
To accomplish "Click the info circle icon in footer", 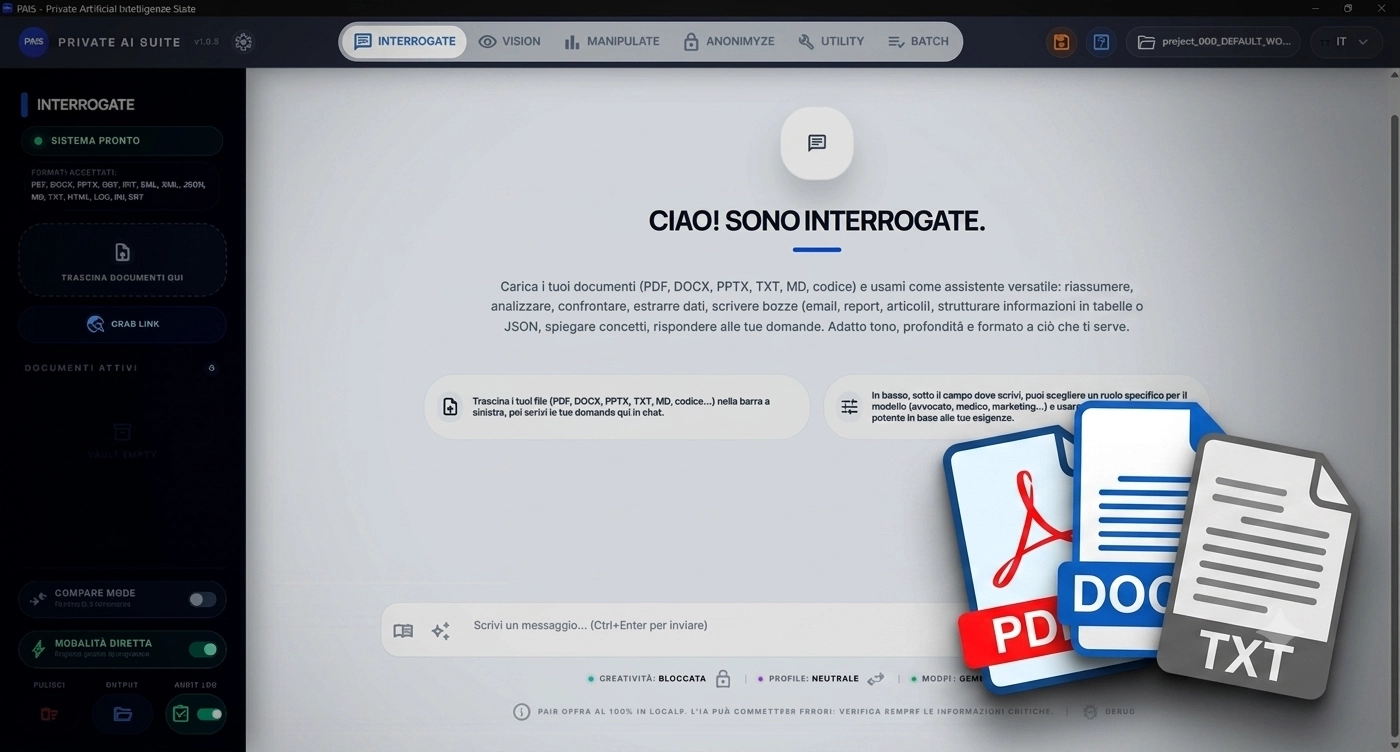I will 521,712.
